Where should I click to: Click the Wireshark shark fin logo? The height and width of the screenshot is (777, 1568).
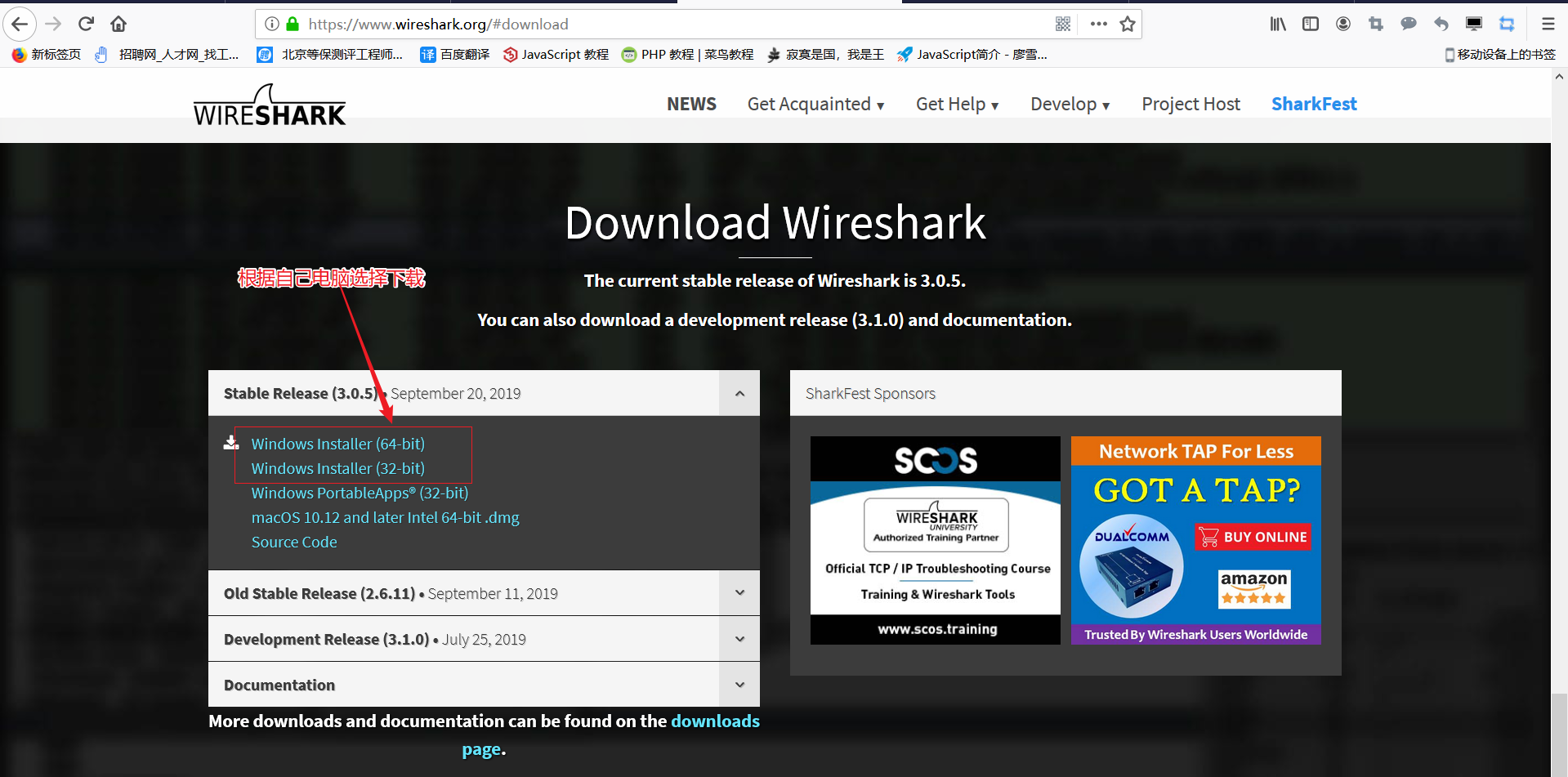point(270,105)
